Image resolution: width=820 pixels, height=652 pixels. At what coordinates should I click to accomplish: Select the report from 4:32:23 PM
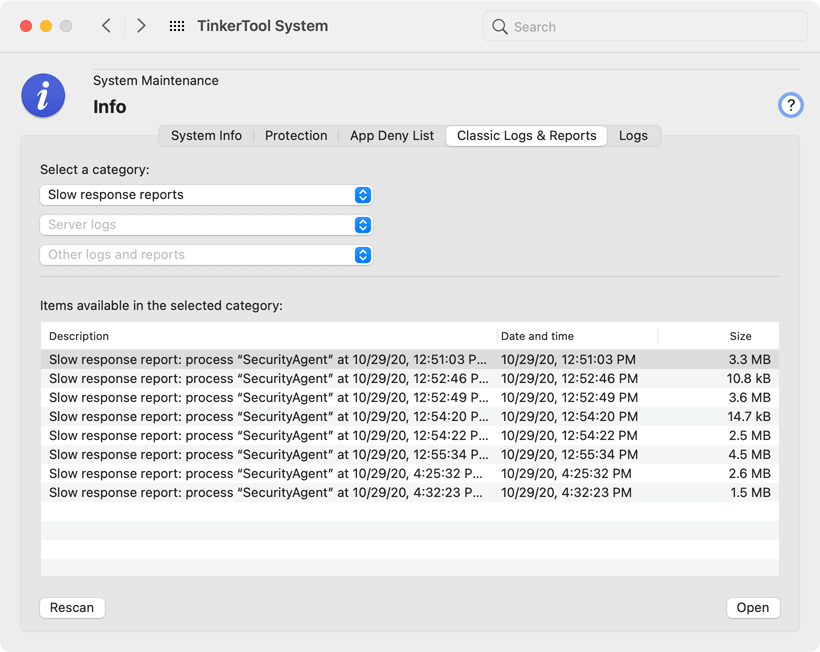click(x=409, y=493)
